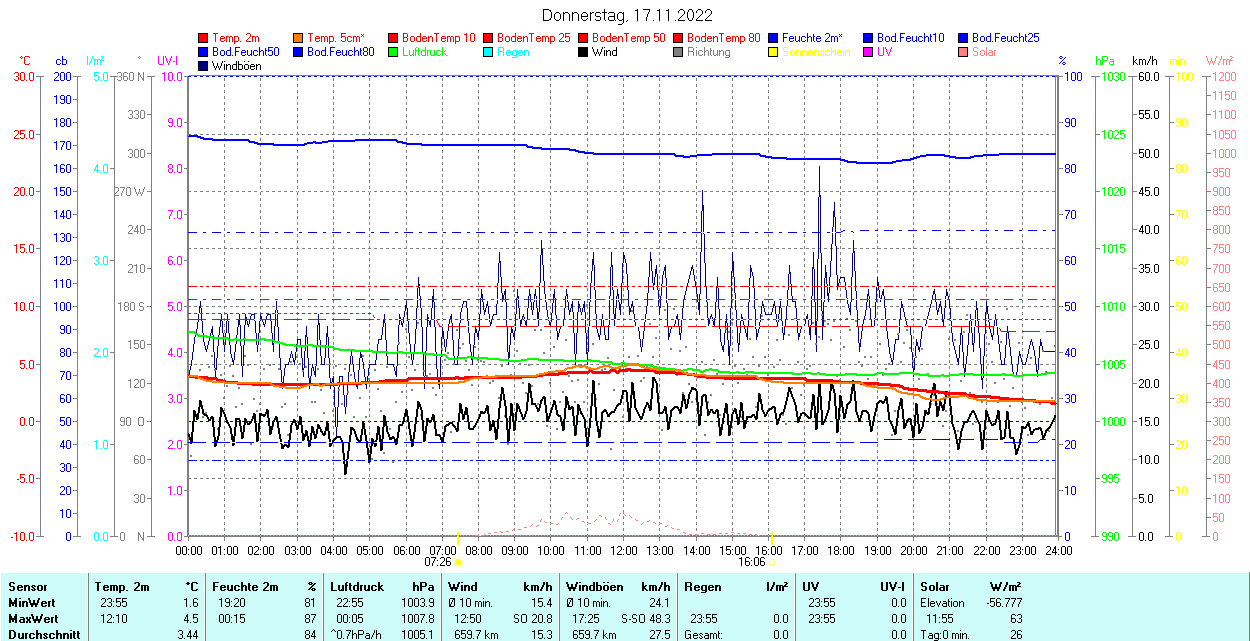Click the magenta UV legend swatch
This screenshot has height=641, width=1250.
pyautogui.click(x=869, y=52)
